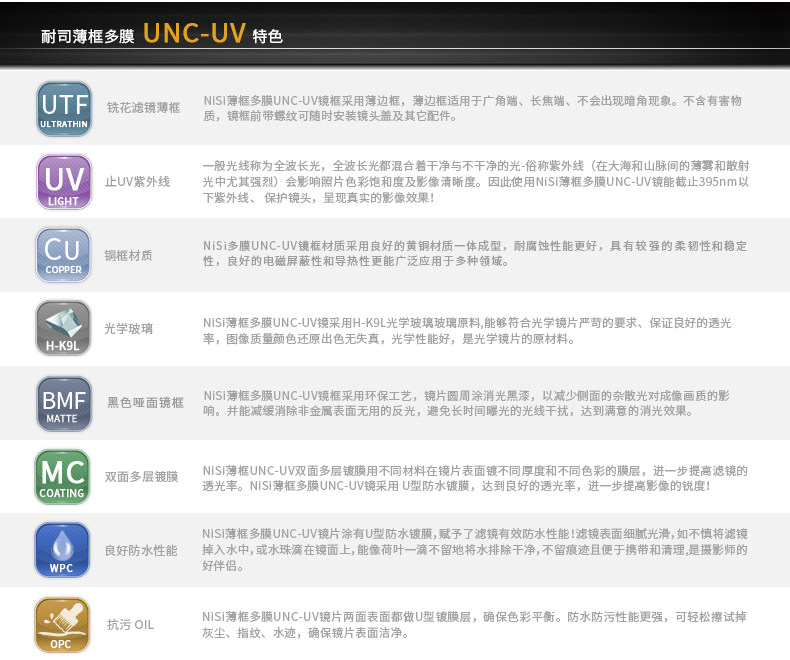Screen dimensions: 790x660
Task: Select the BMF MATTE icon
Action: point(64,404)
